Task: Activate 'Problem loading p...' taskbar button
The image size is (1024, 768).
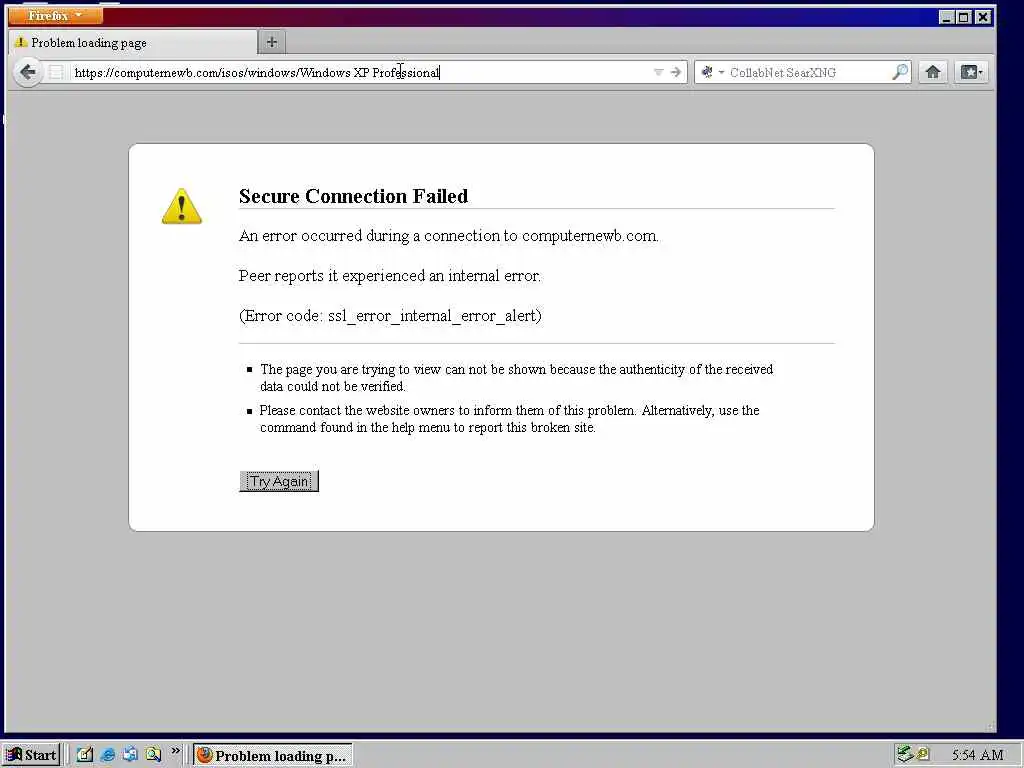Action: [273, 755]
